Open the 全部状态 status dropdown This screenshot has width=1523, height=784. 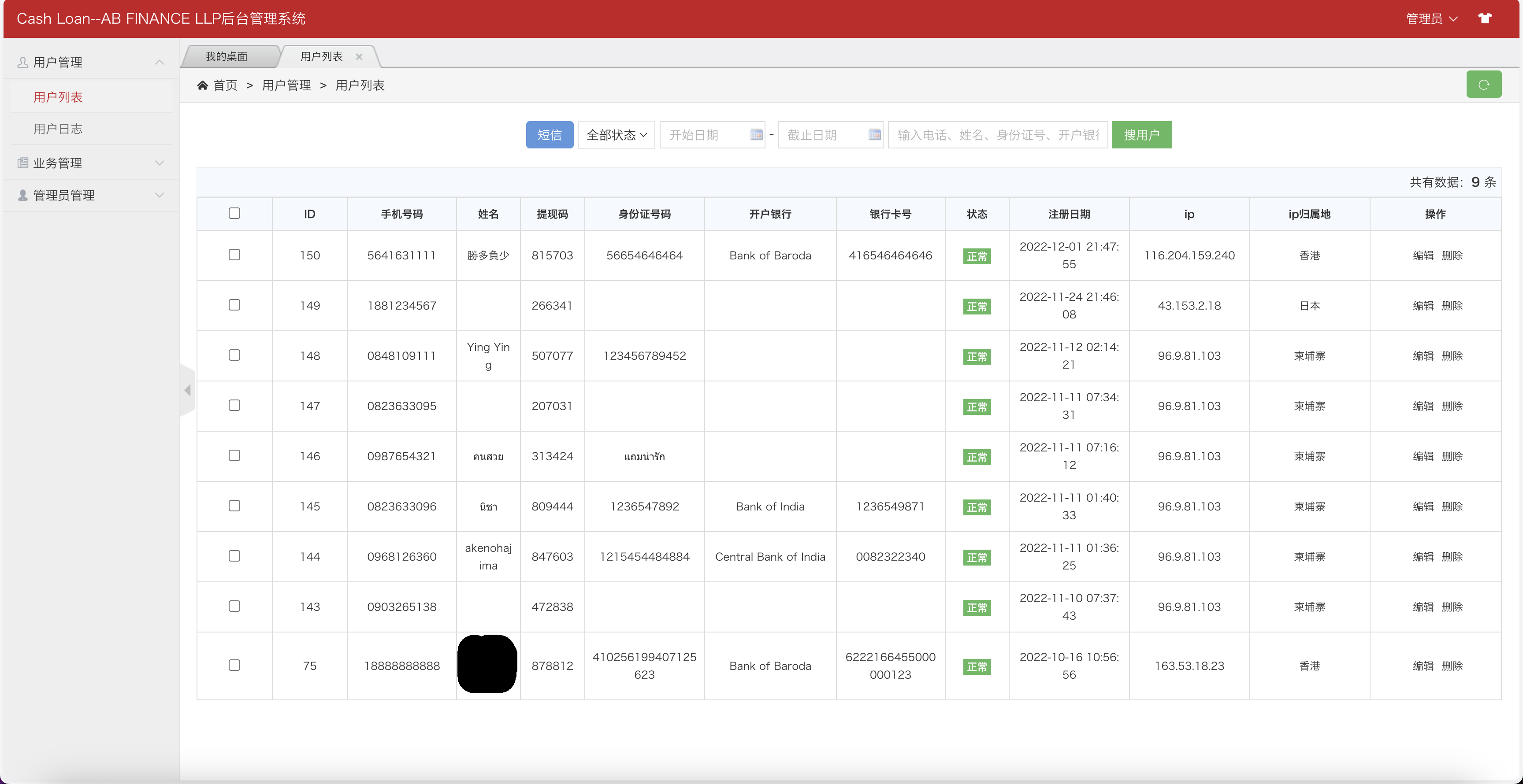point(616,135)
